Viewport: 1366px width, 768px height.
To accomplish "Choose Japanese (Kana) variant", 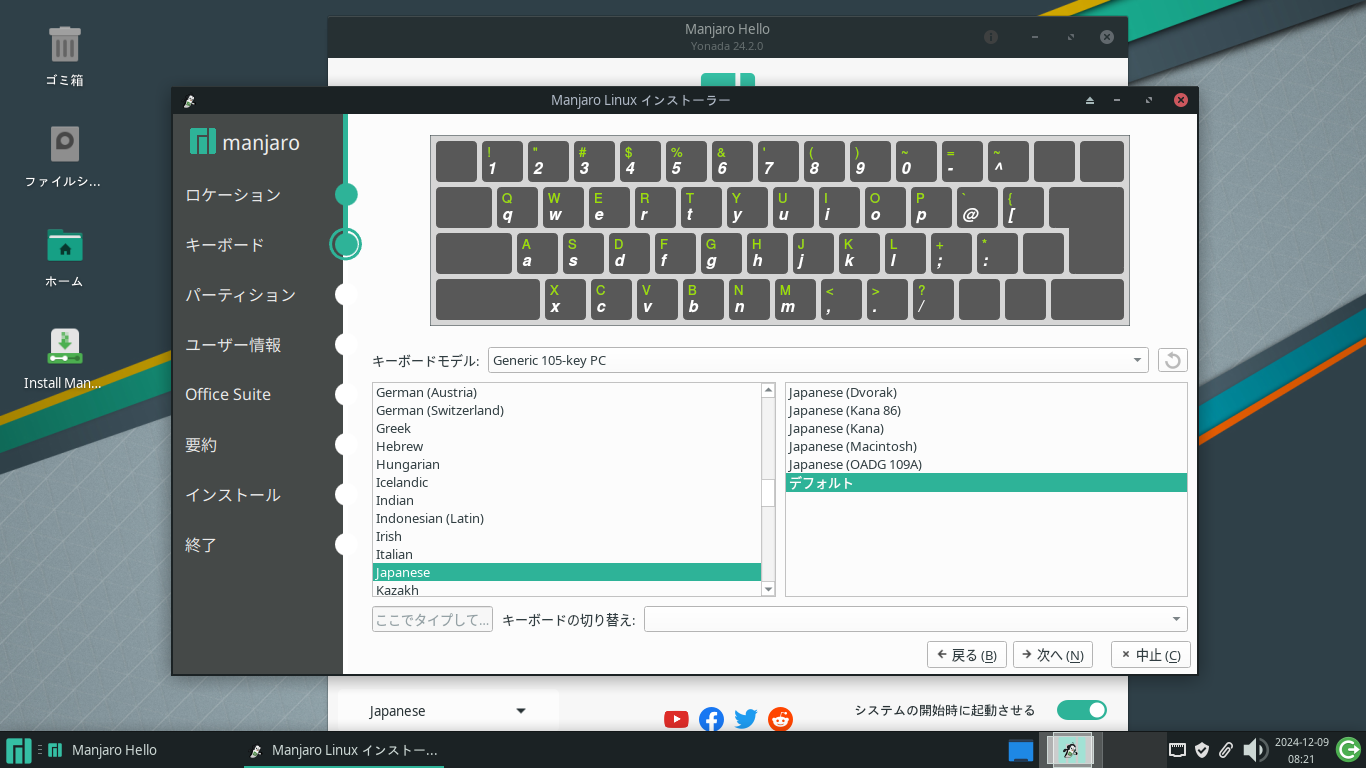I will pyautogui.click(x=986, y=428).
